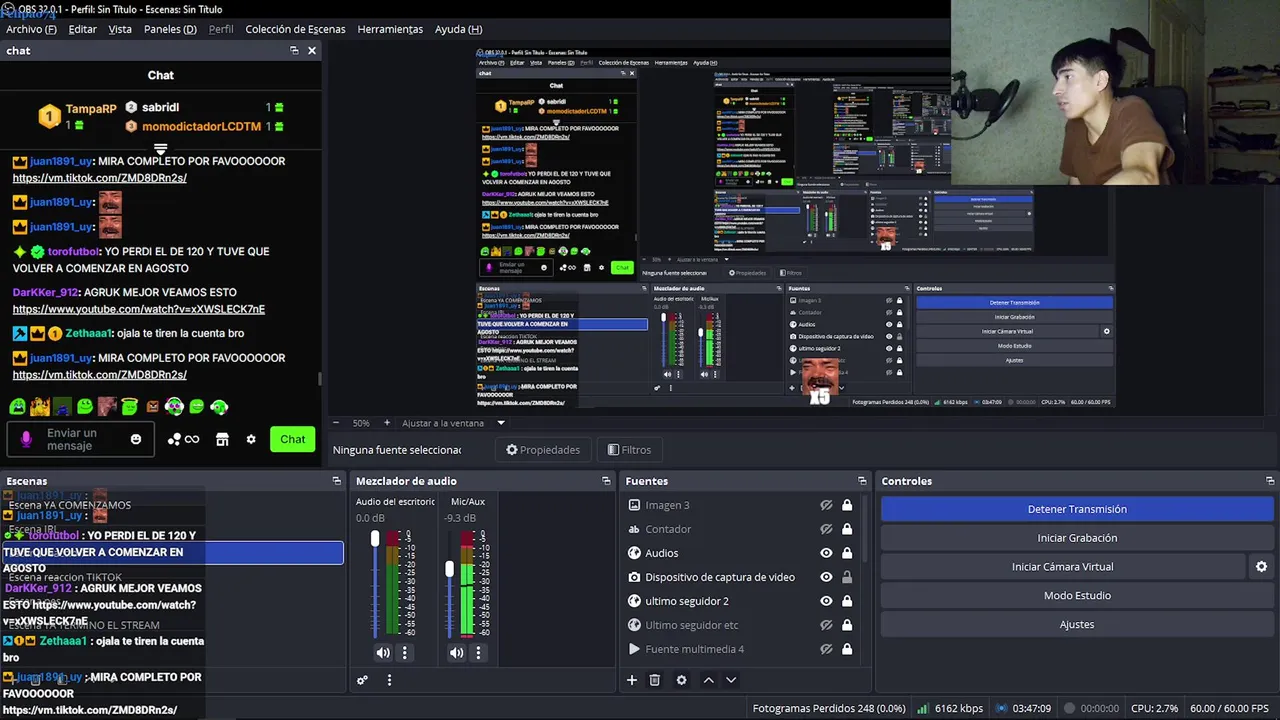Image resolution: width=1280 pixels, height=720 pixels.
Task: Click Detener Transmisión button
Action: coord(1077,509)
